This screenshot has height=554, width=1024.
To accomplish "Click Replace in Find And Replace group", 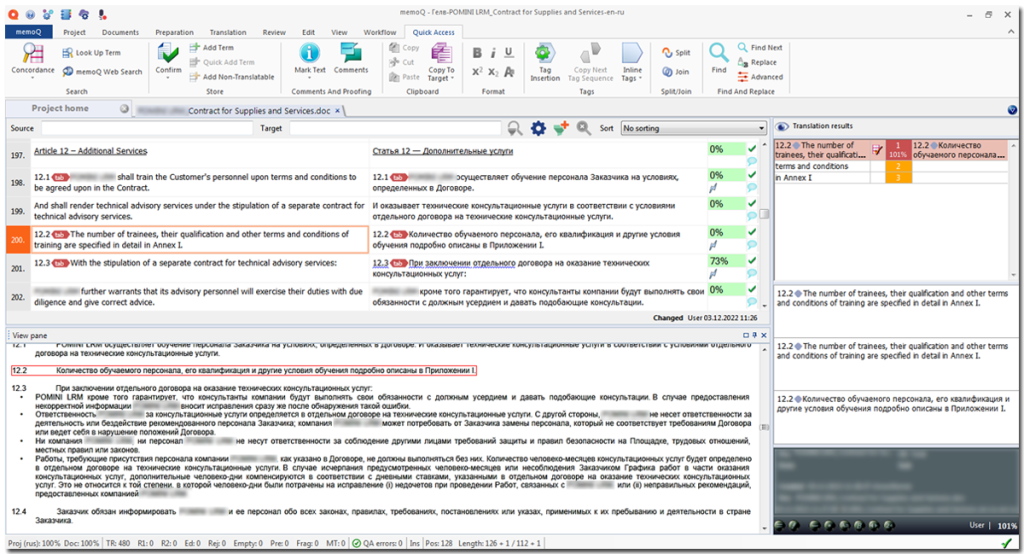I will click(x=758, y=62).
